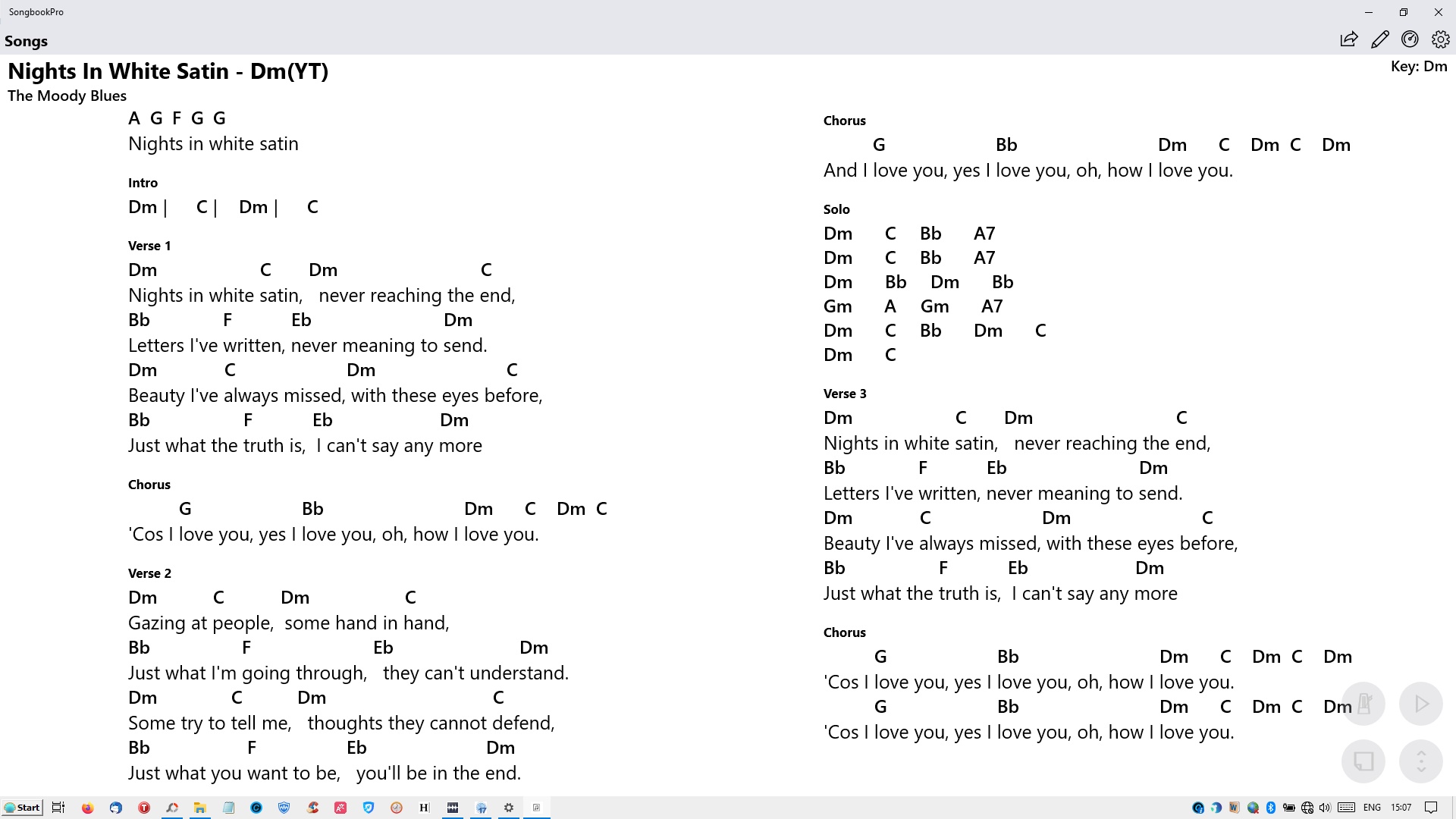Edit the song with the pencil icon

pos(1379,39)
